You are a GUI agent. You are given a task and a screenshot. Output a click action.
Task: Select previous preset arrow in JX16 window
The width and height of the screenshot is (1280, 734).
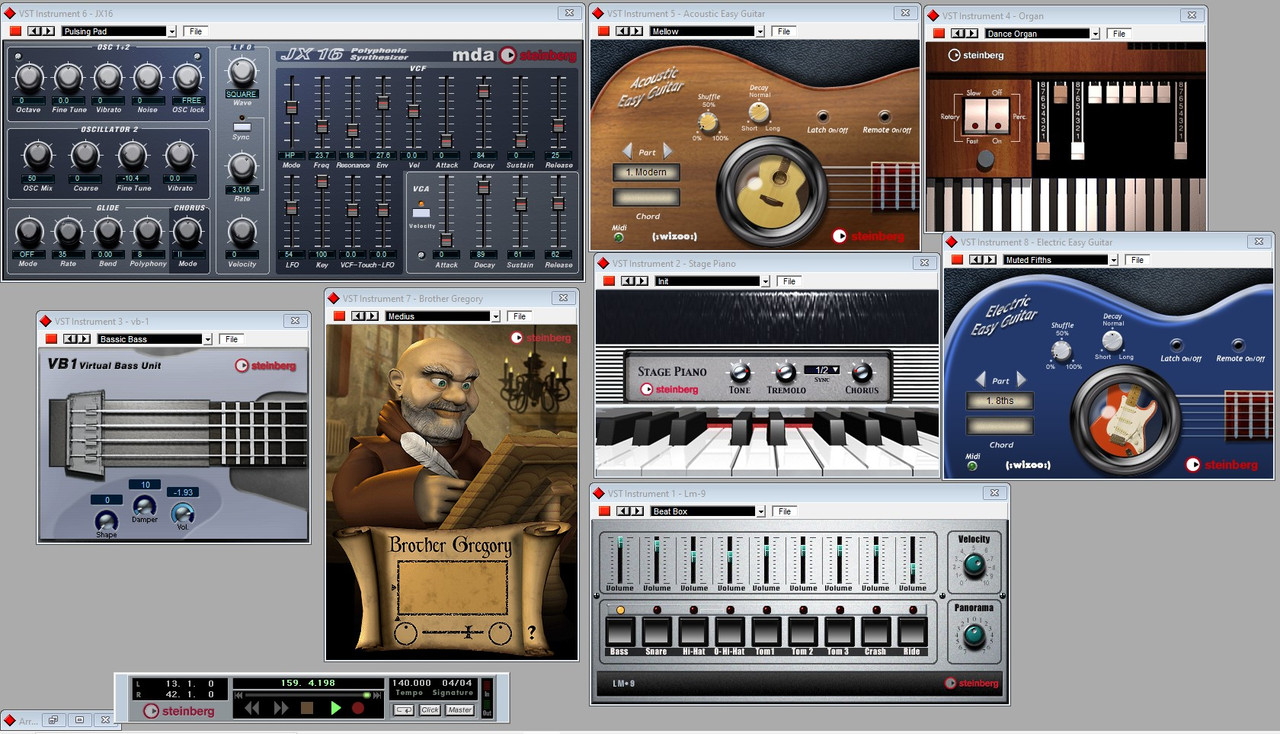34,31
